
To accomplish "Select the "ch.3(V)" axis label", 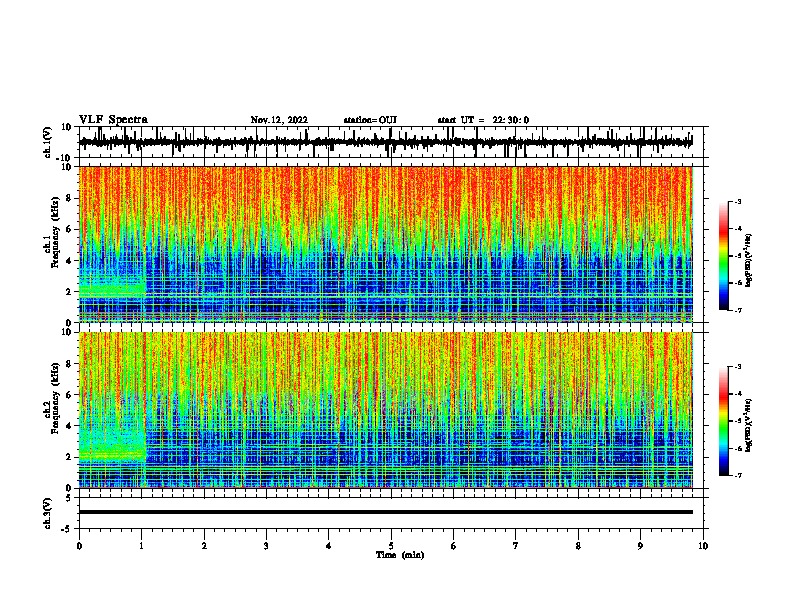I will coord(48,513).
